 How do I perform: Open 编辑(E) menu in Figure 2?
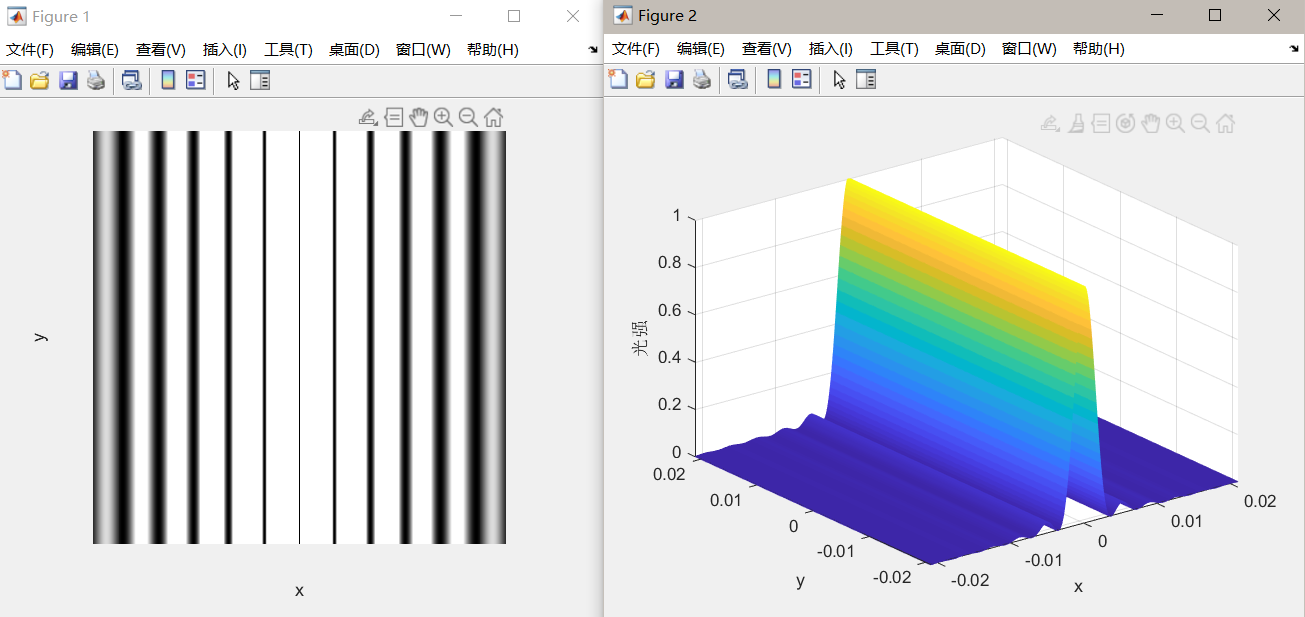701,49
